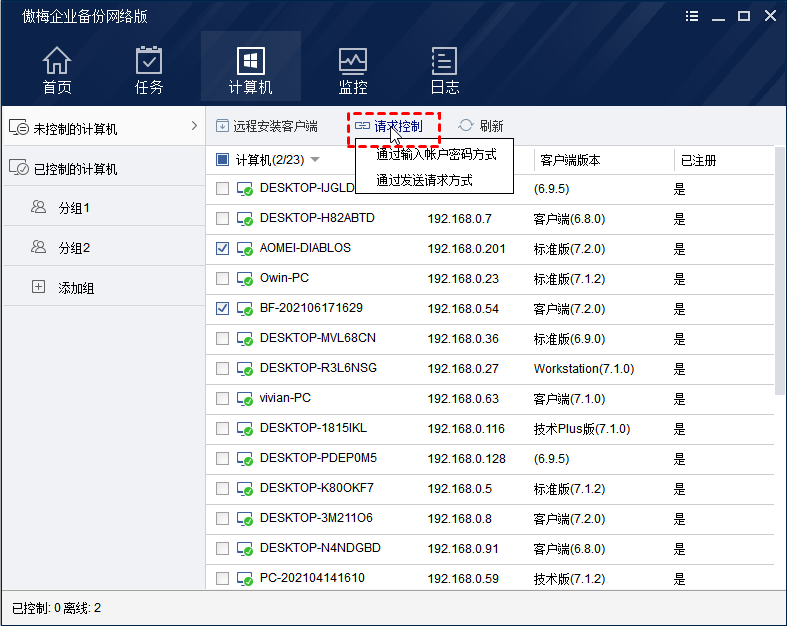Expand 未控制的计算机 chevron arrow
This screenshot has width=787, height=626.
pos(193,126)
